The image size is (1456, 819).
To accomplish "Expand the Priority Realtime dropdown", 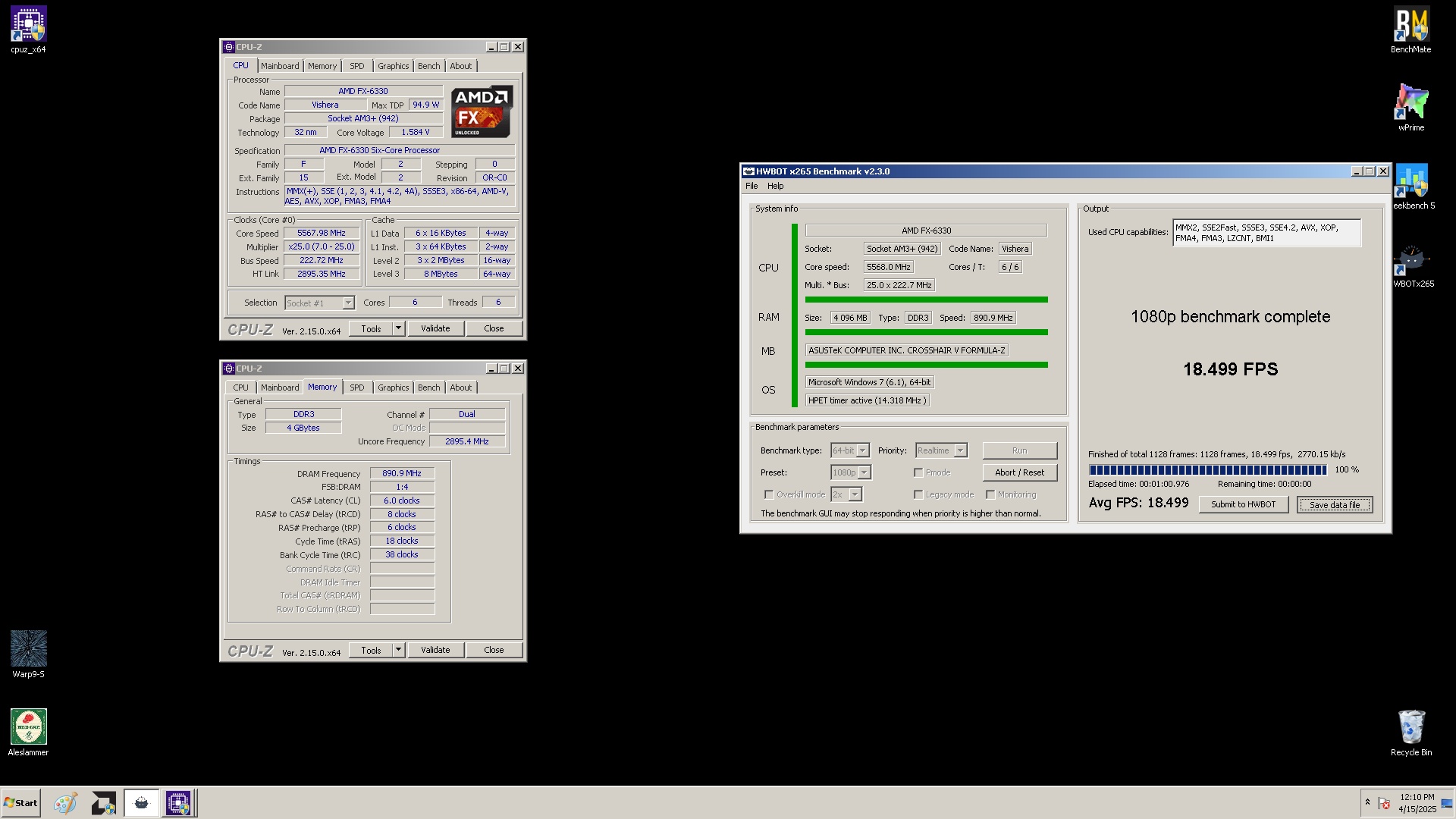I will pyautogui.click(x=960, y=450).
